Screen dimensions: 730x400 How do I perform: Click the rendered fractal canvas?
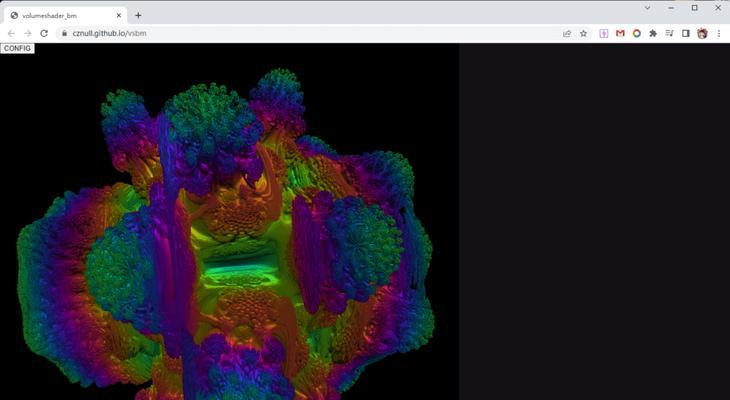pyautogui.click(x=230, y=222)
